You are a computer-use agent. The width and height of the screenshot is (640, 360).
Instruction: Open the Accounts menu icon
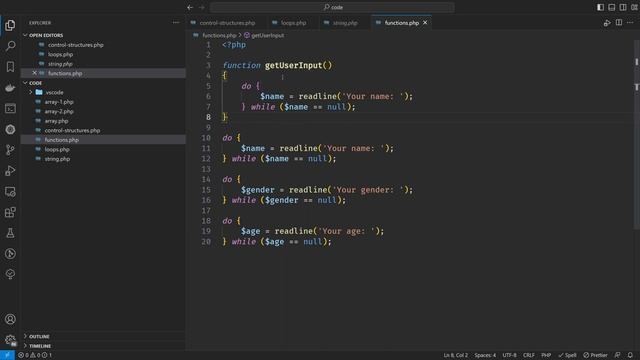[10, 319]
